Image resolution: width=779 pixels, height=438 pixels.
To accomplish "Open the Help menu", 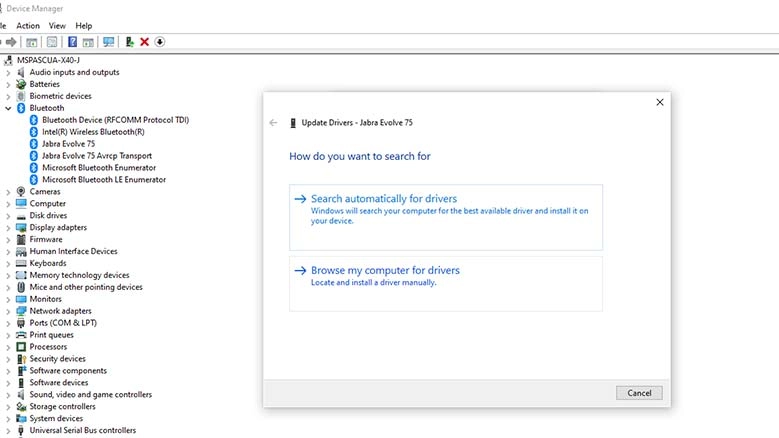I will pos(83,26).
